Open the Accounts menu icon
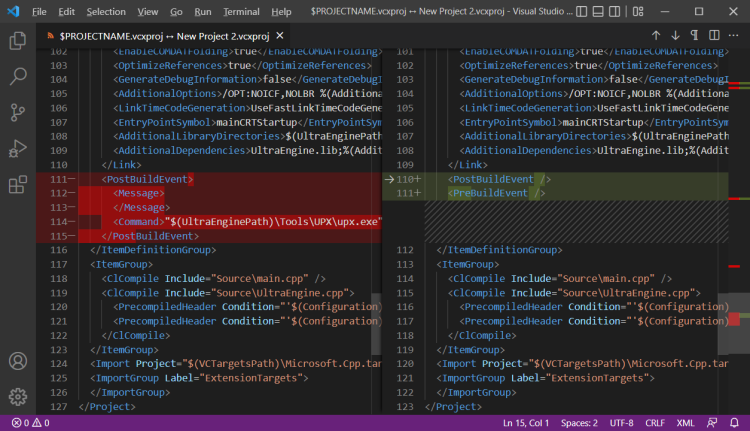Screen dimensions: 750x431 pyautogui.click(x=17, y=361)
